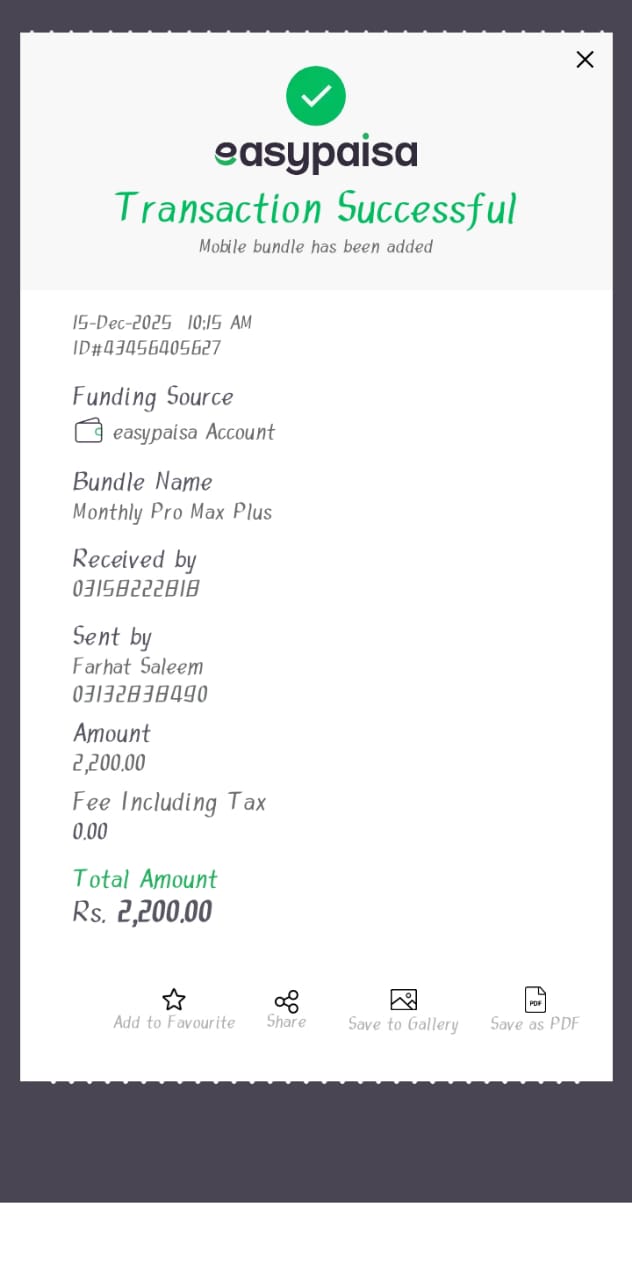Click the Save to Gallery picture icon
This screenshot has height=1280, width=632.
tap(403, 999)
